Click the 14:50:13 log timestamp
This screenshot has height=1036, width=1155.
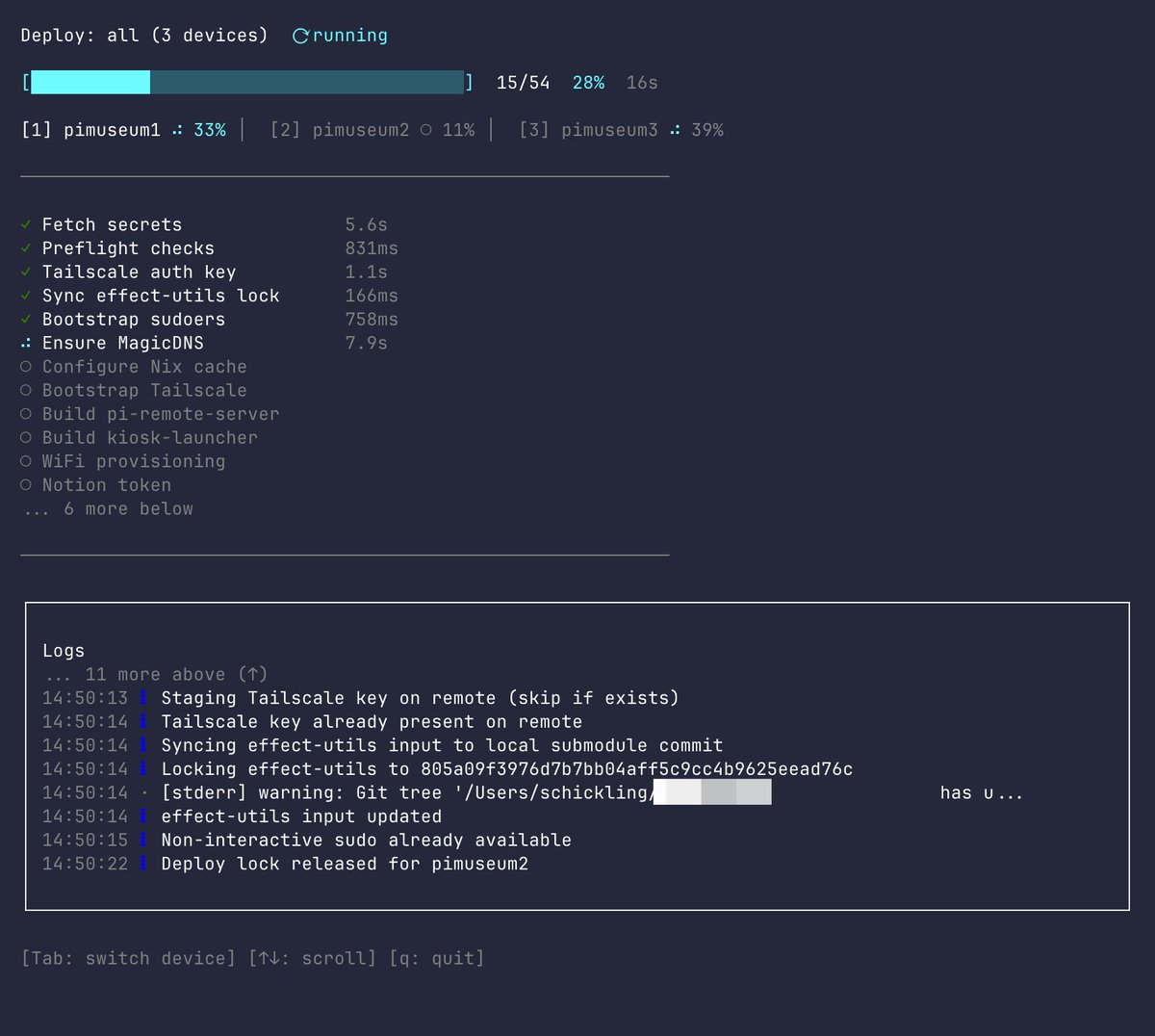85,698
